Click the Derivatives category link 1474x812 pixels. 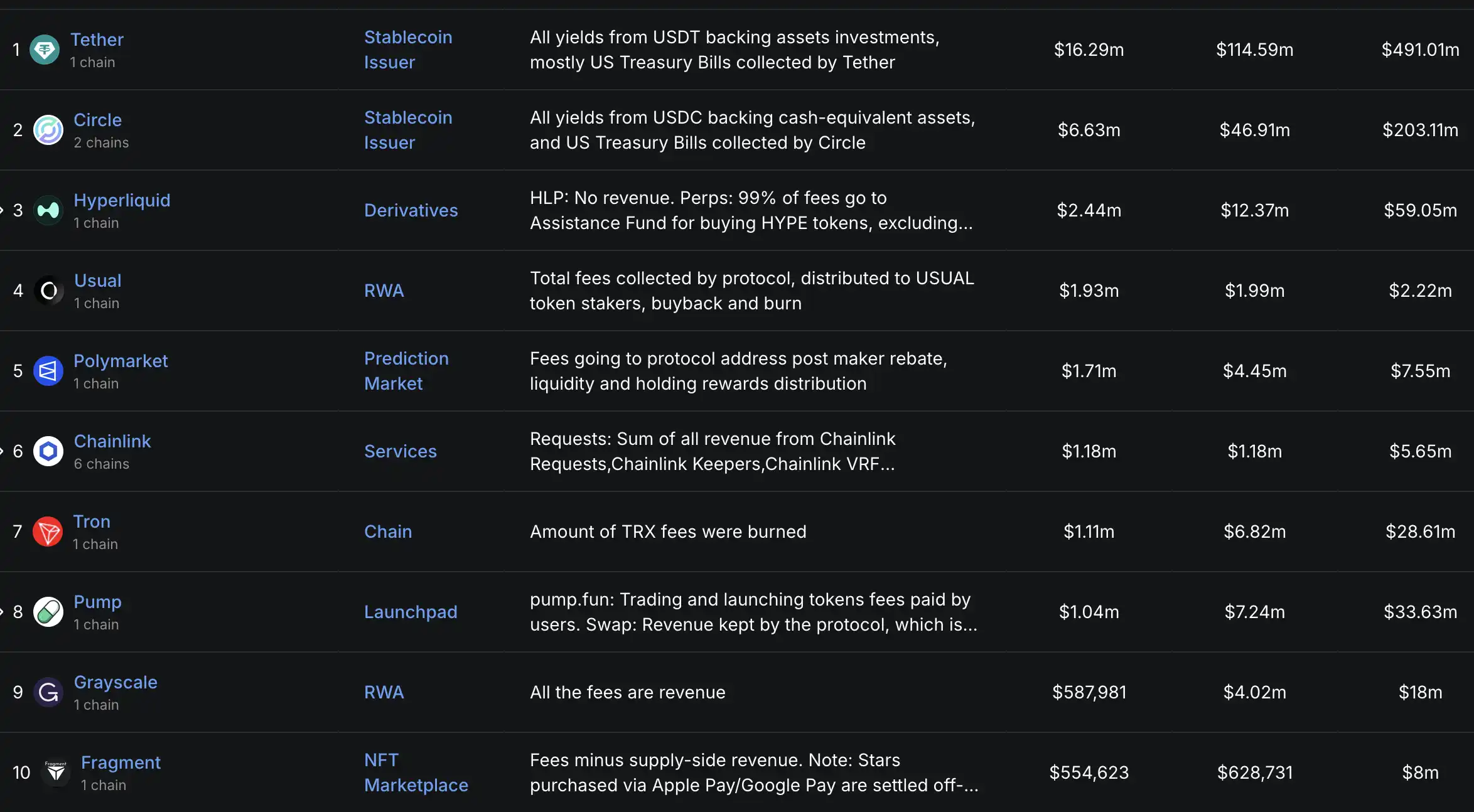click(411, 210)
